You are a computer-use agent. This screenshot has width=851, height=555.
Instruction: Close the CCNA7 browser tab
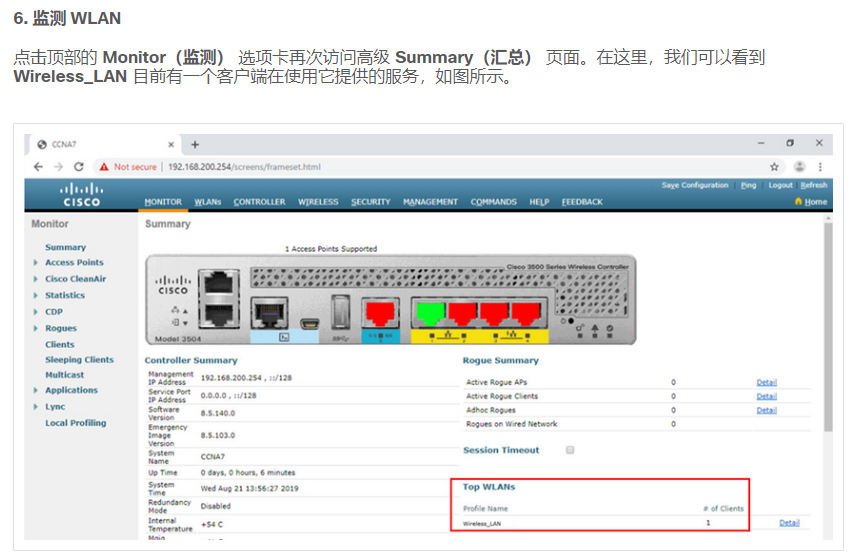coord(174,144)
